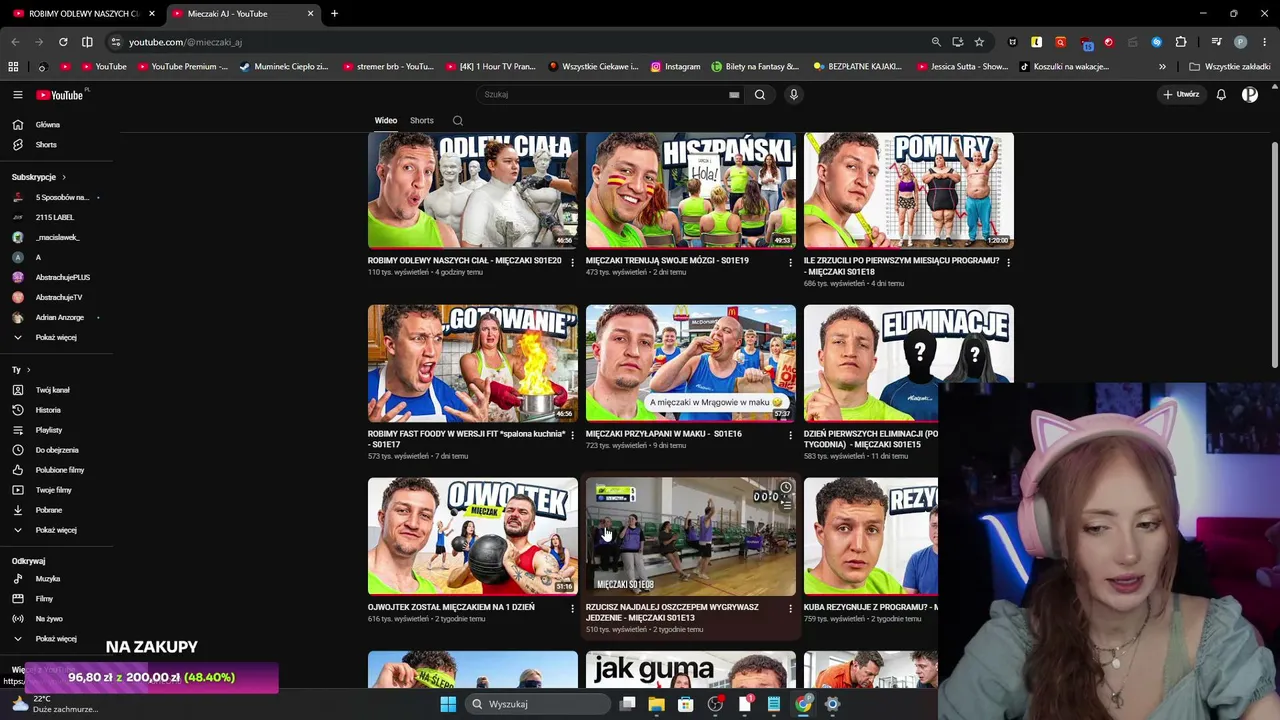Open options for OJWOJTEK ZOSTAŁ MIĘCZAKIEM video
This screenshot has height=720, width=1280.
[573, 608]
